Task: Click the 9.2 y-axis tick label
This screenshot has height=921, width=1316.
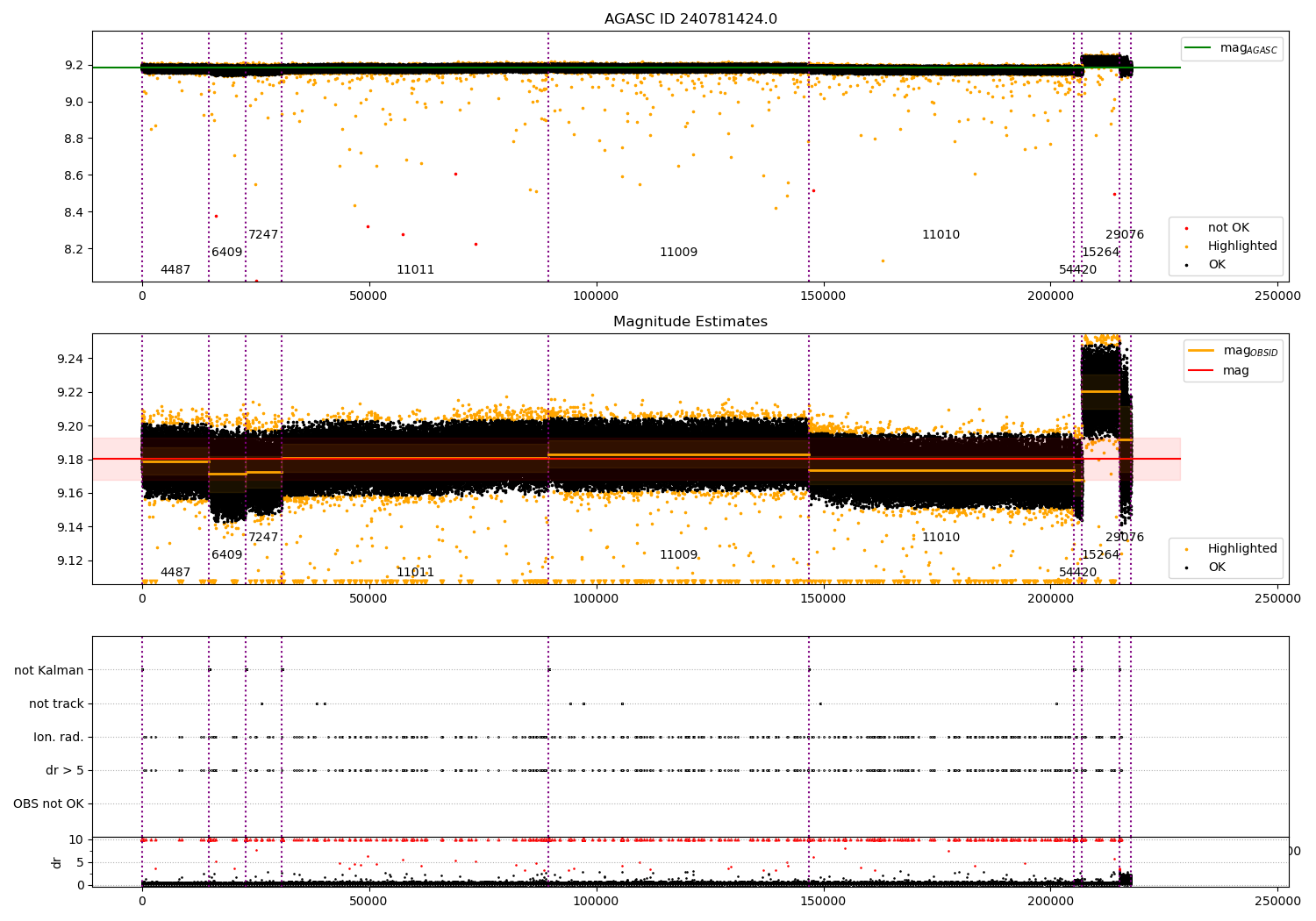Action: 74,66
